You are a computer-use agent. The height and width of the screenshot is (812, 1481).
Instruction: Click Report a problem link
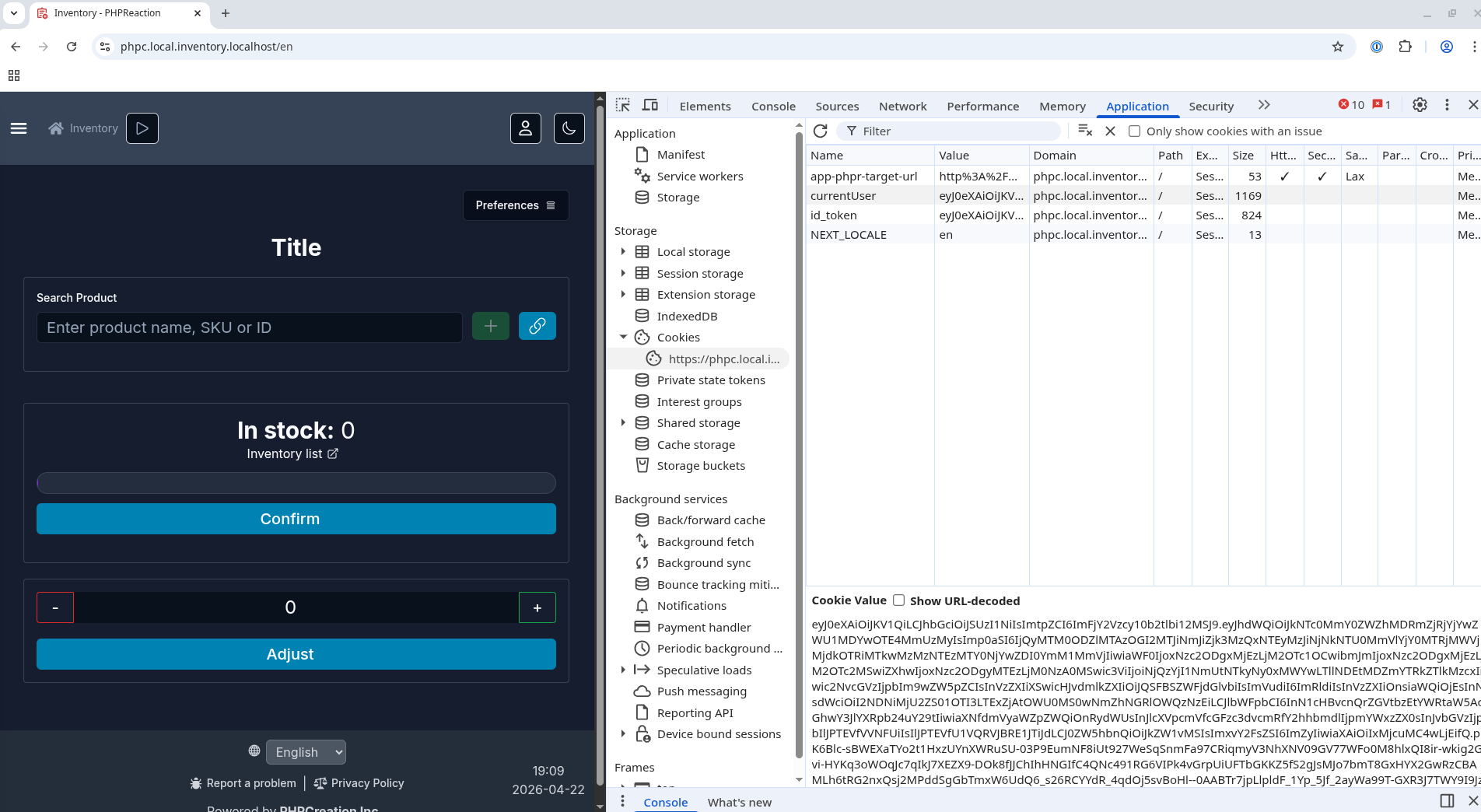(x=243, y=783)
